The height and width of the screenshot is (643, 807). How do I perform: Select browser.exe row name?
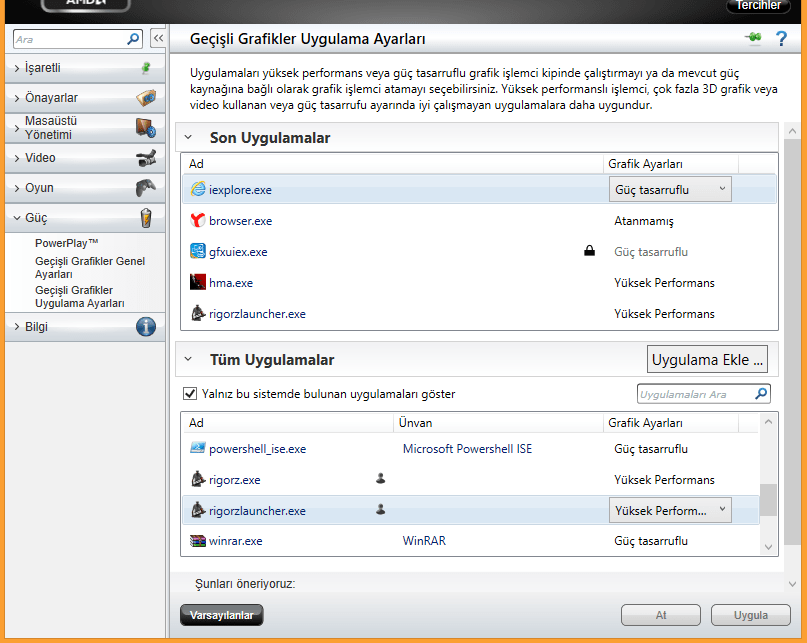click(x=240, y=221)
